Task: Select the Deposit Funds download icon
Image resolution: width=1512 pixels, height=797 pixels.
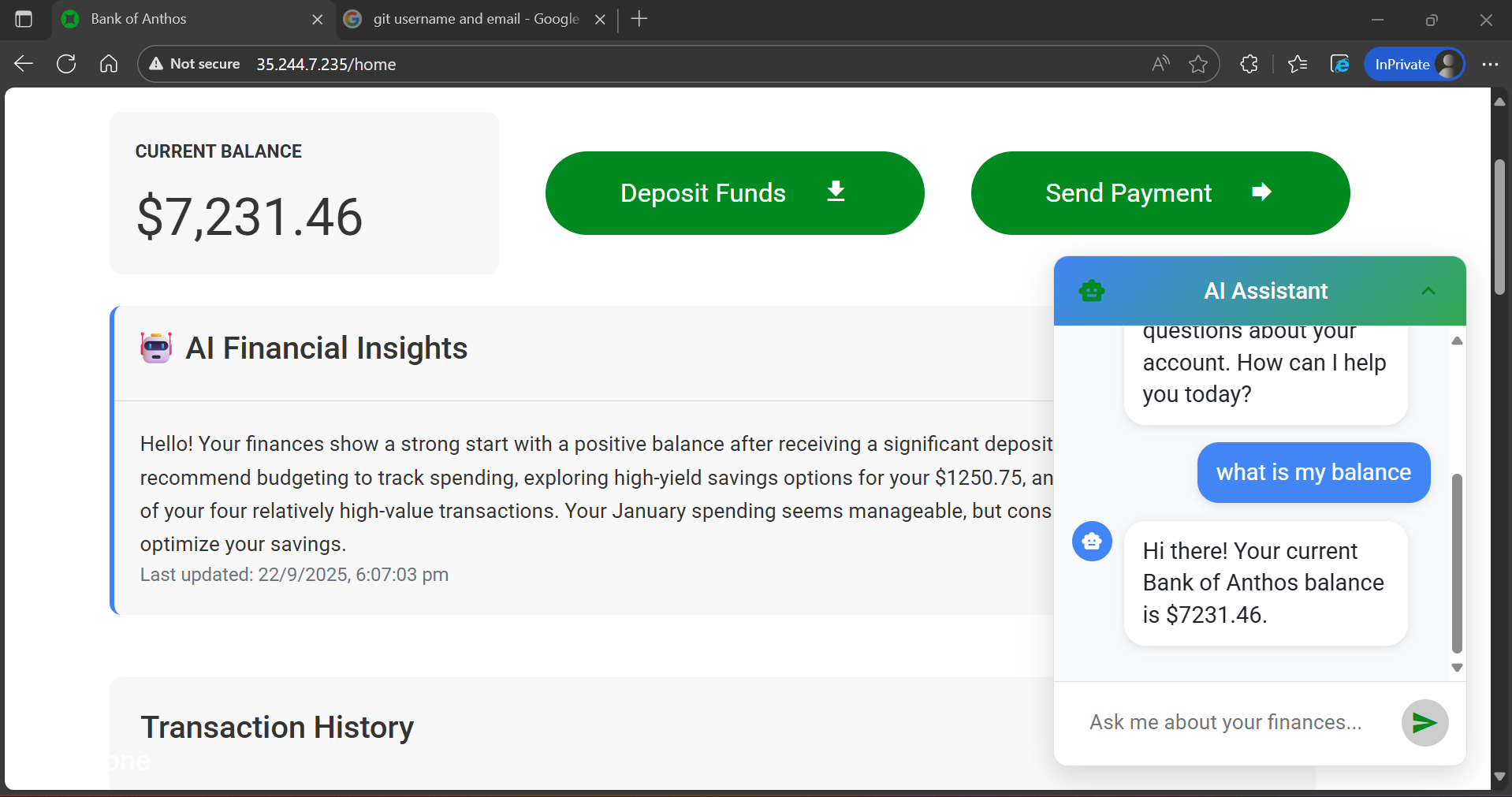Action: click(x=835, y=192)
